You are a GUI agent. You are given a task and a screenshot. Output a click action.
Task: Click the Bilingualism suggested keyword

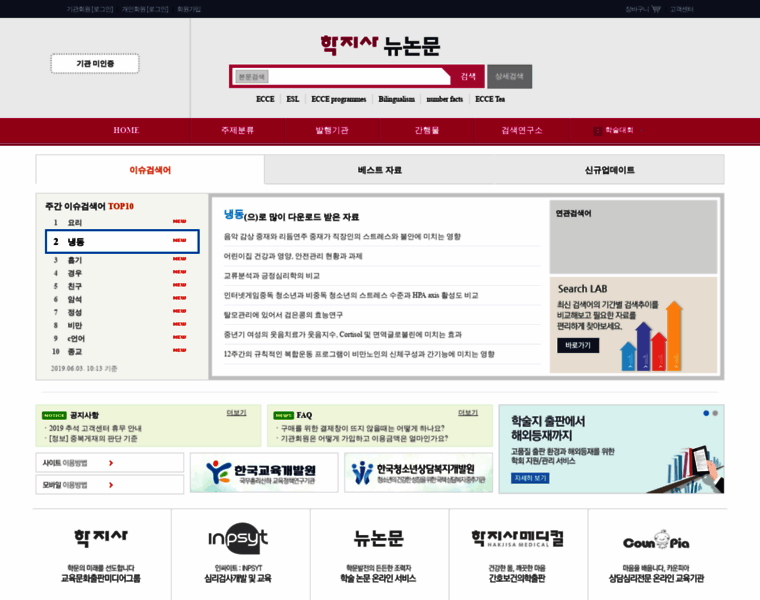tap(396, 99)
